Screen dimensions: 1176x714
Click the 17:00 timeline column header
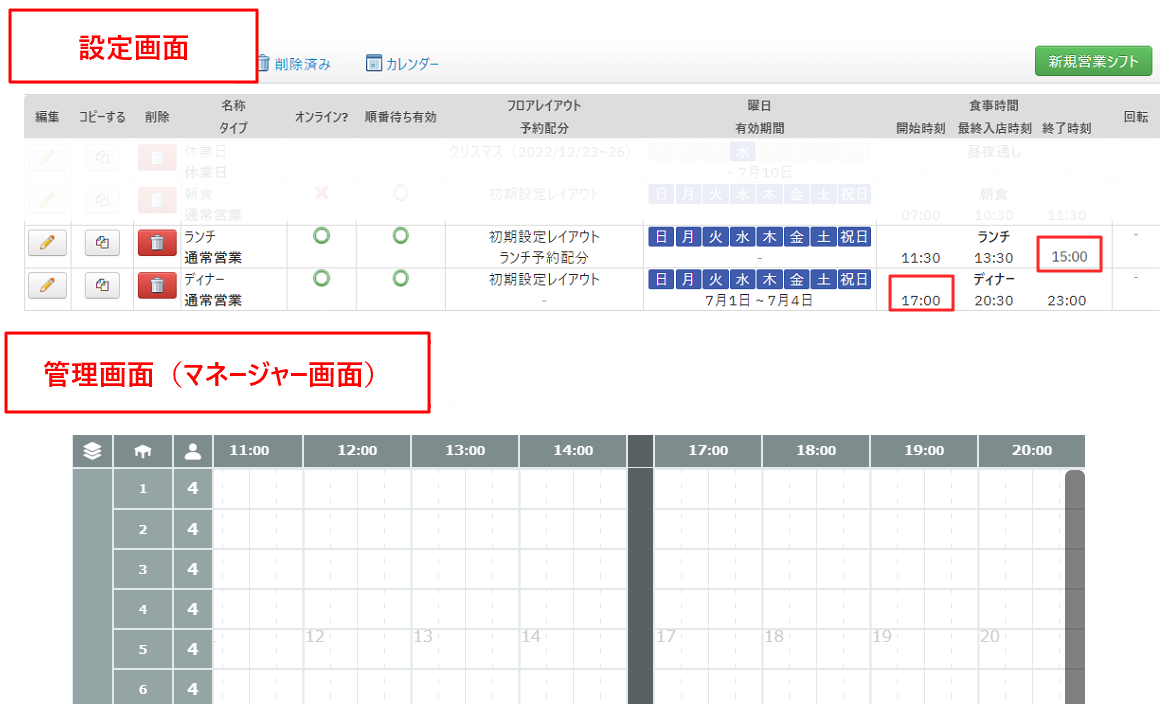[708, 451]
